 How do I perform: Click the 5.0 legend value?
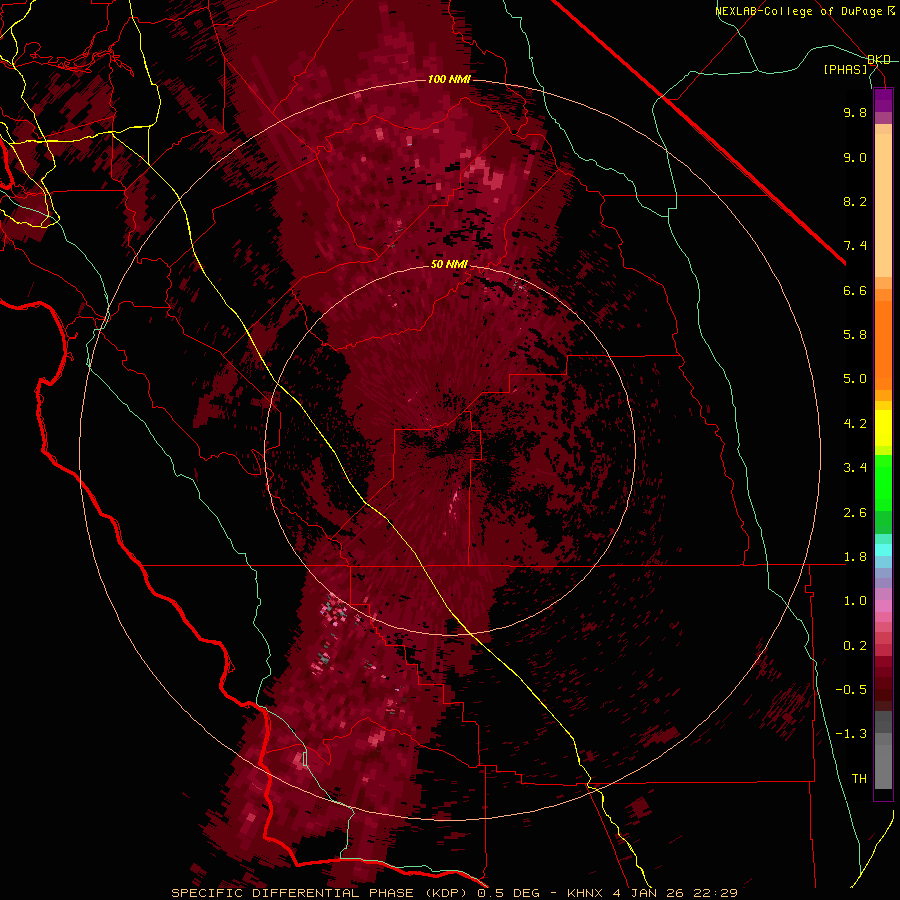click(x=855, y=379)
